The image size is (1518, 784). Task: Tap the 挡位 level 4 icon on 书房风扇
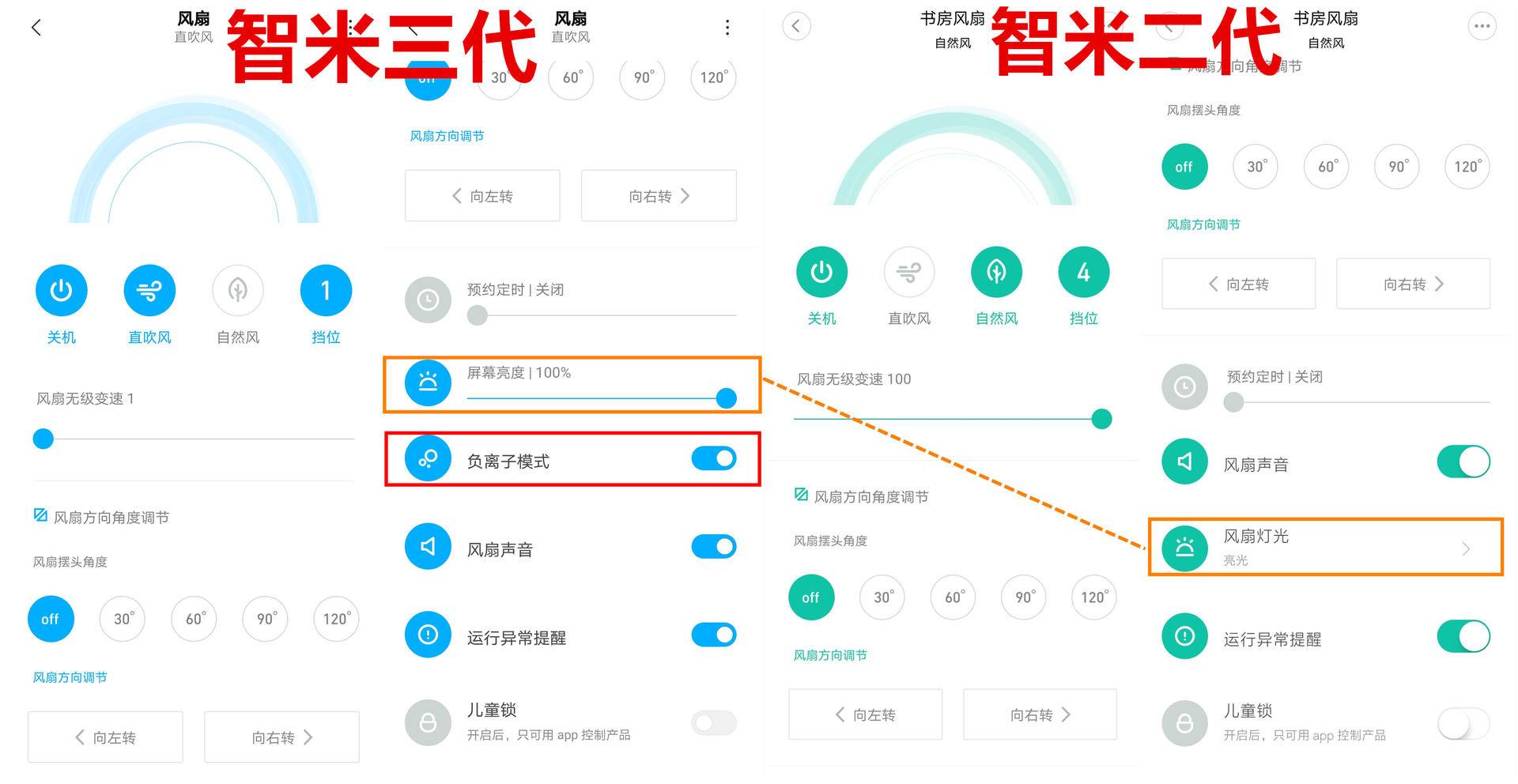pyautogui.click(x=1083, y=271)
